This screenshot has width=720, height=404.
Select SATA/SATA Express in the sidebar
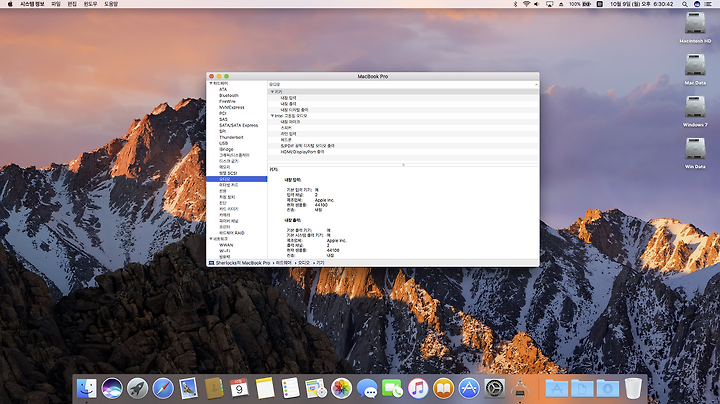[238, 125]
